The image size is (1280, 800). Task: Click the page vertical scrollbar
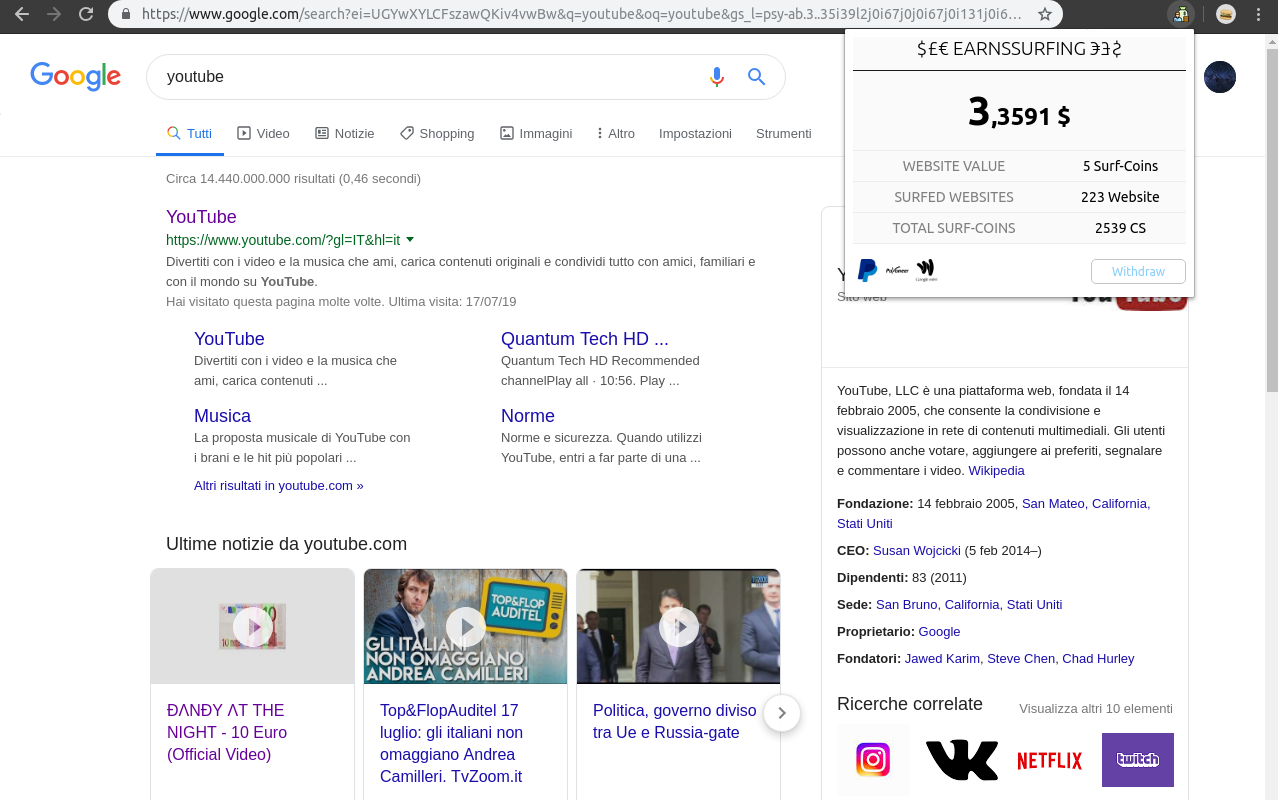[x=1272, y=220]
